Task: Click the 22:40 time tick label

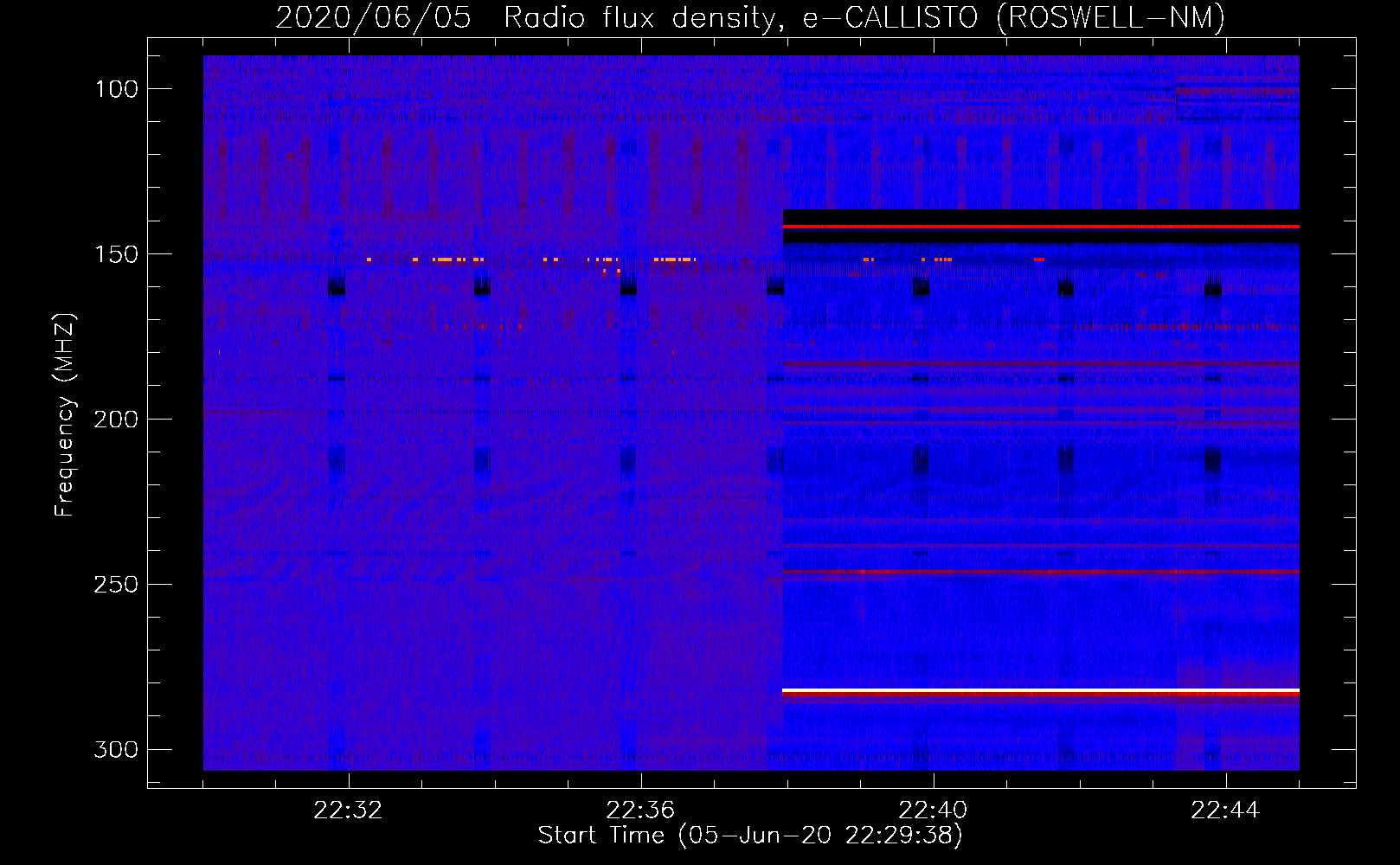Action: click(933, 811)
